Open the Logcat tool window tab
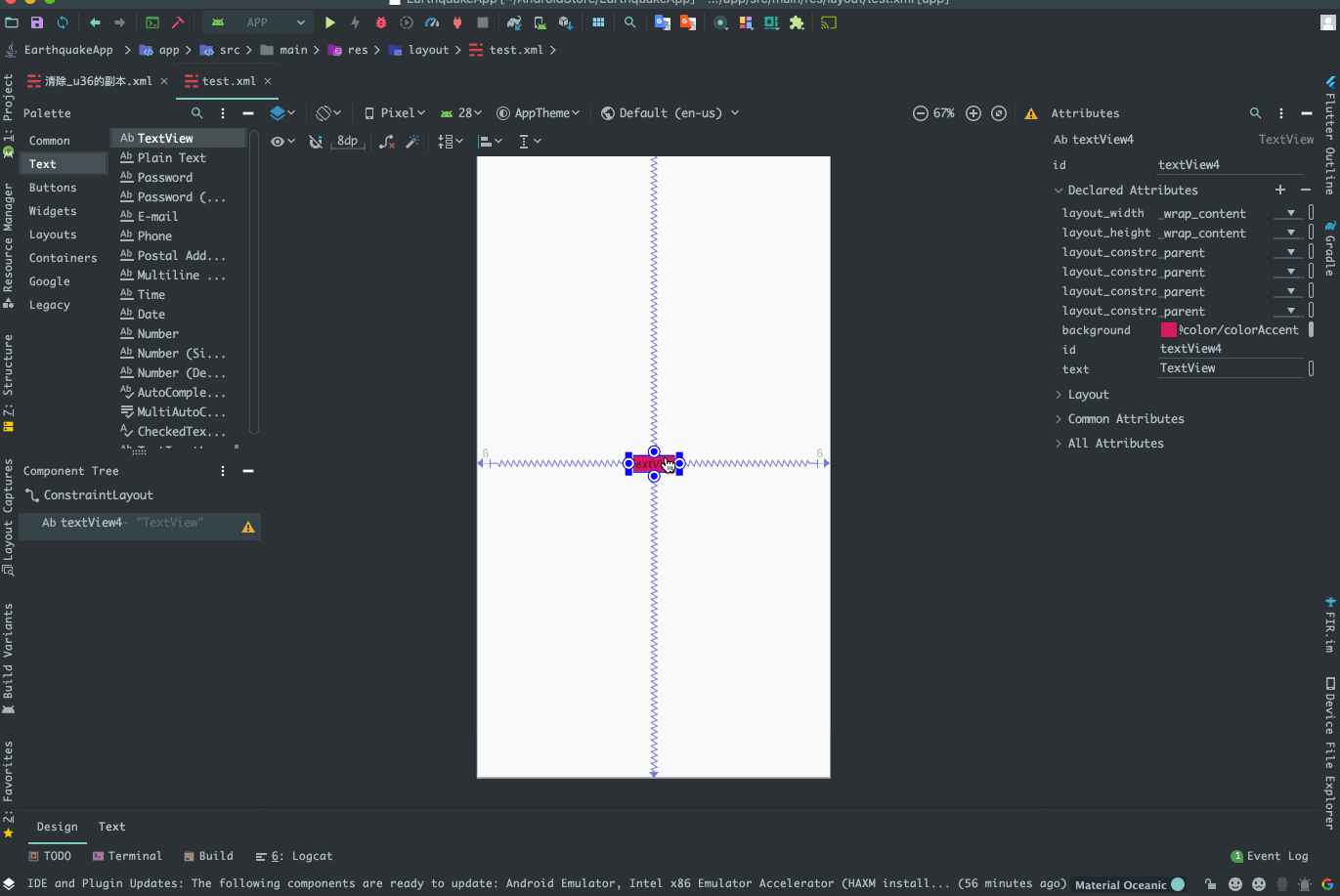Screen dimensions: 1340x896 click(x=294, y=856)
